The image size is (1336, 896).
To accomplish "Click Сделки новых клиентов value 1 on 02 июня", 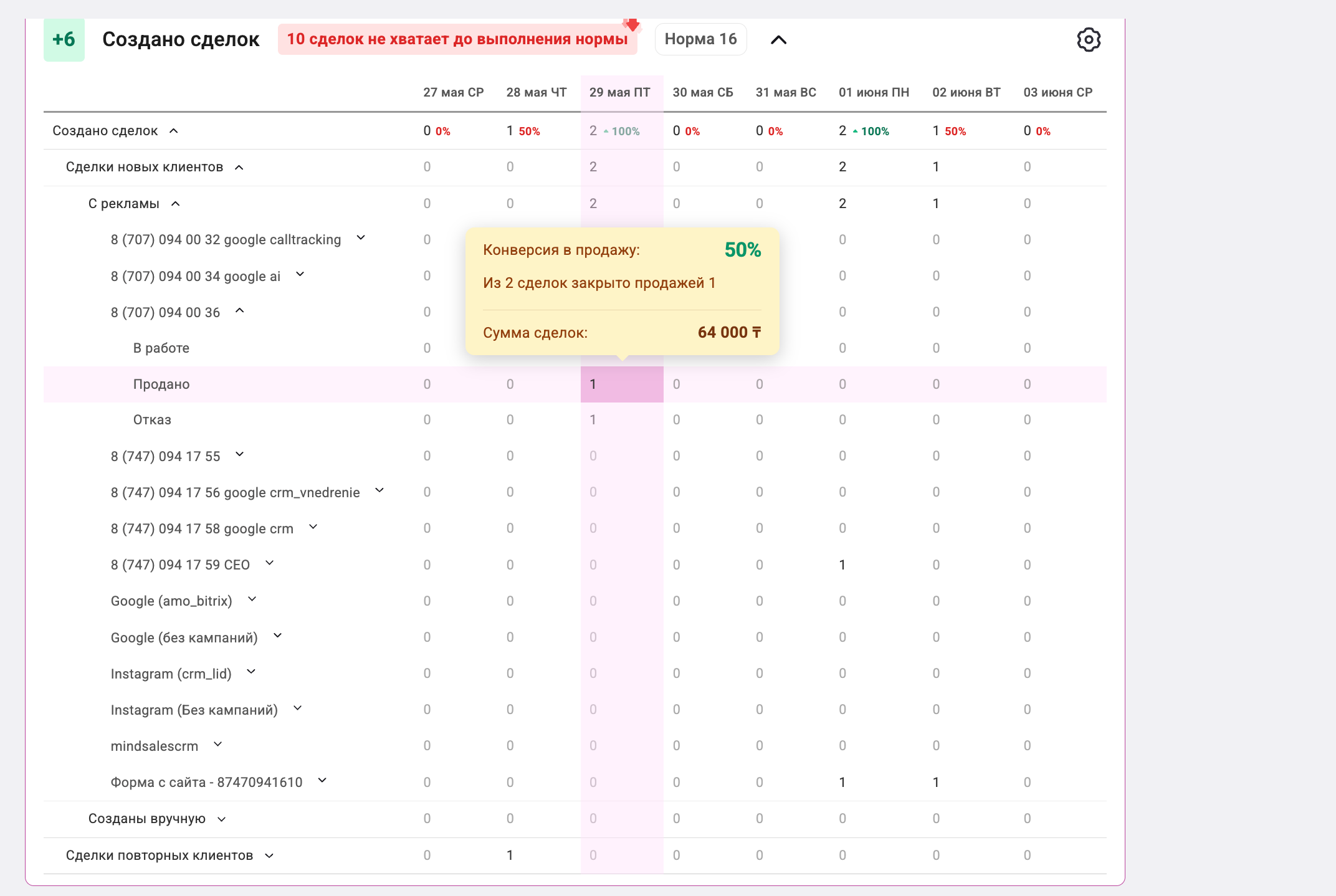I will pos(936,167).
